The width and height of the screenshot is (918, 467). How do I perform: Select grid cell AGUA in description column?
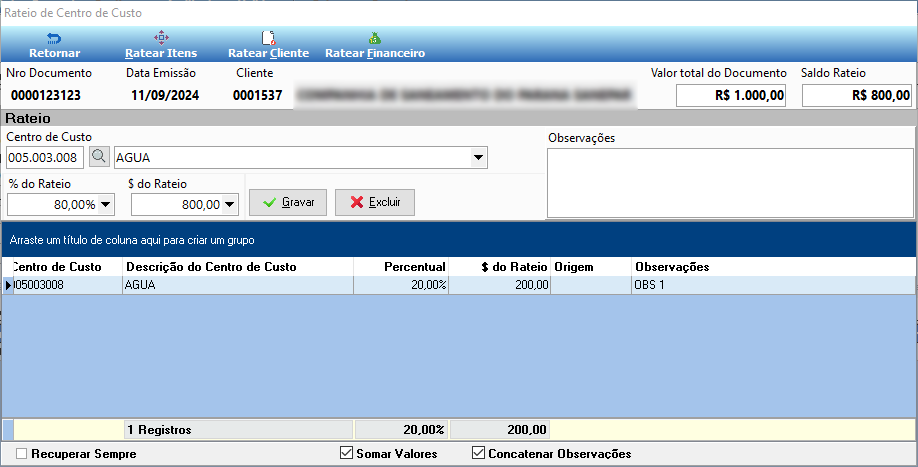coord(238,285)
